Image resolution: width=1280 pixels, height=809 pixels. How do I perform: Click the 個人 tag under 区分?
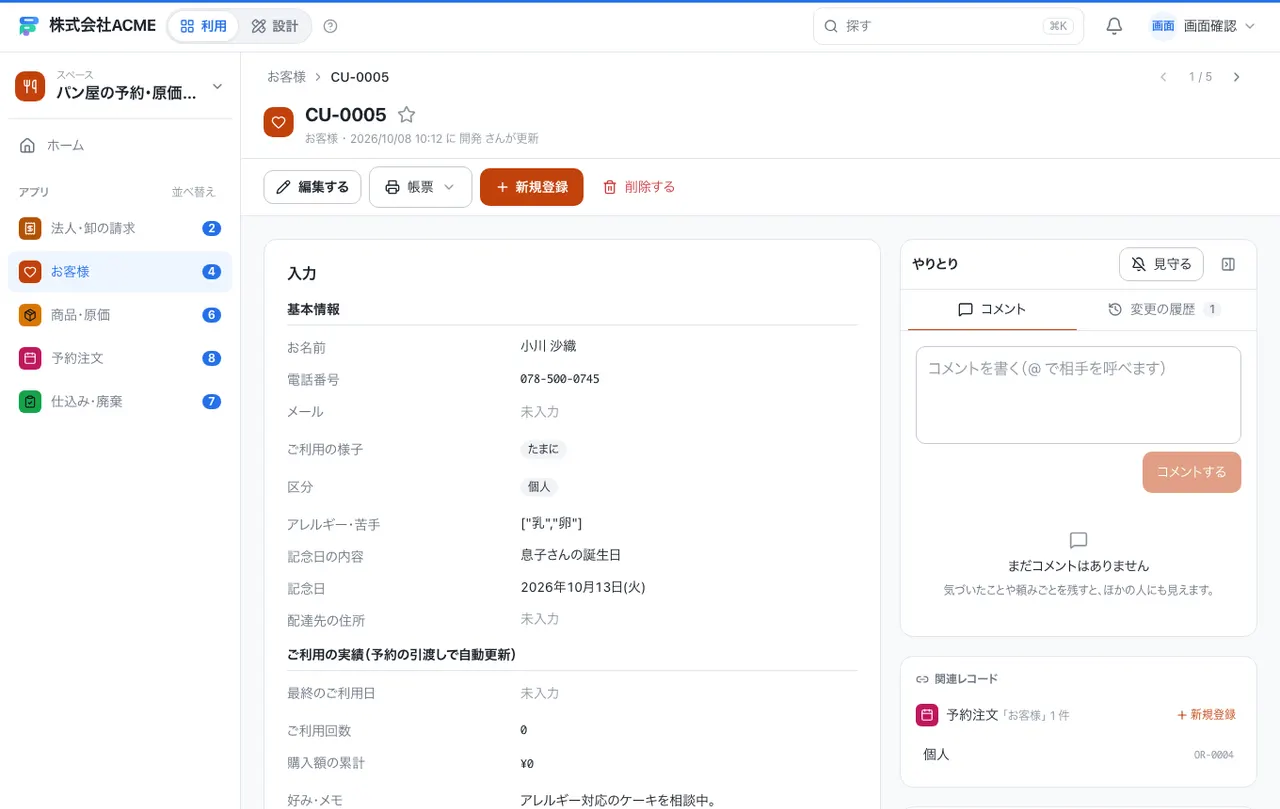(x=539, y=487)
